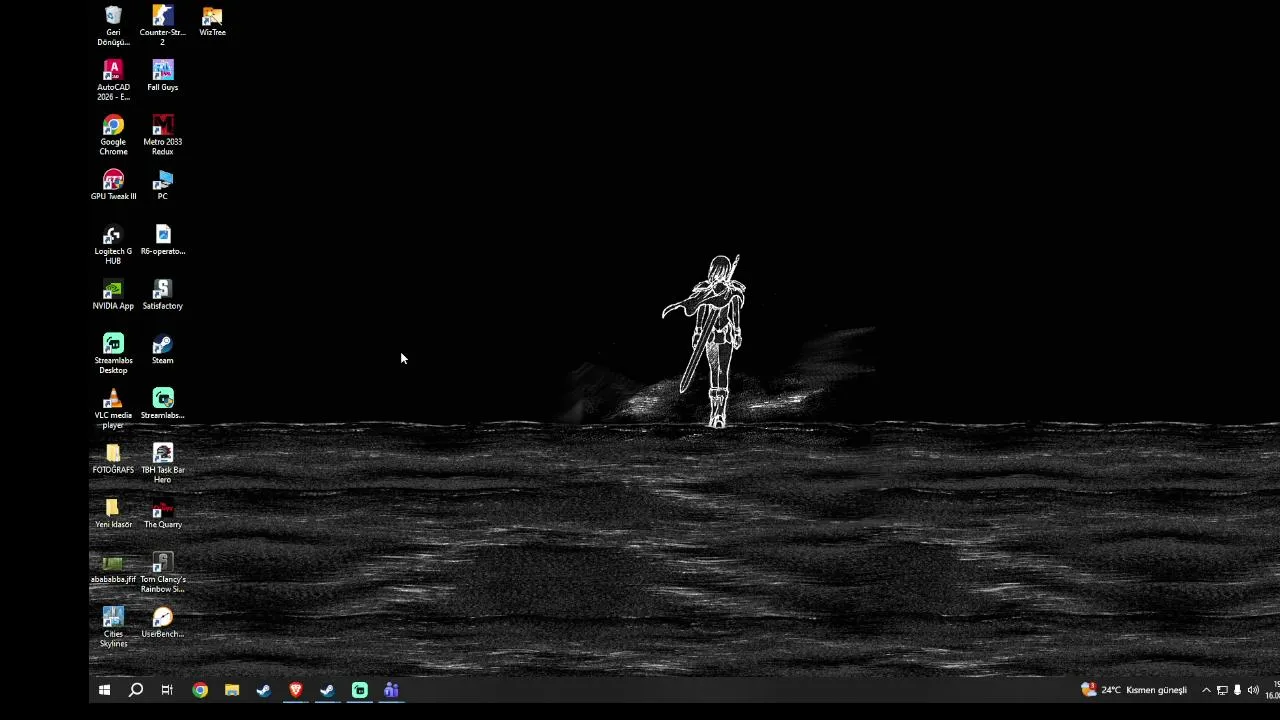Switch to Streamlabs on the taskbar
The image size is (1280, 720).
(x=360, y=690)
